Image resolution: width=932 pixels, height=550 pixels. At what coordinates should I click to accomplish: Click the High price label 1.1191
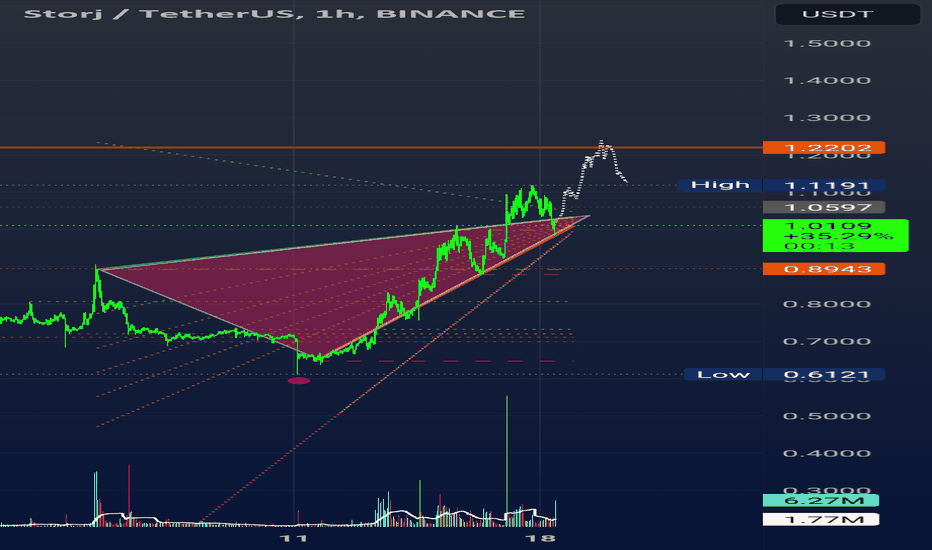point(824,186)
